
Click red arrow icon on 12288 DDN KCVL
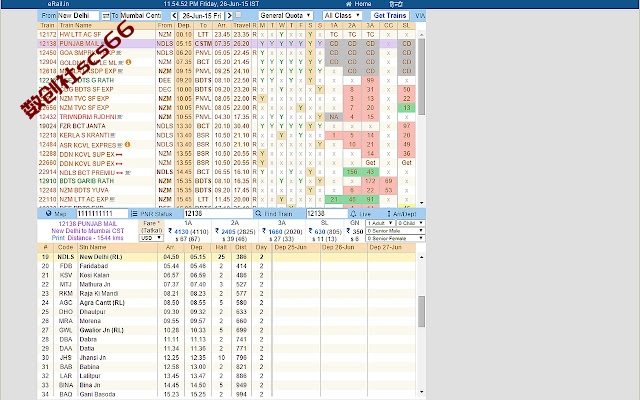coord(119,154)
